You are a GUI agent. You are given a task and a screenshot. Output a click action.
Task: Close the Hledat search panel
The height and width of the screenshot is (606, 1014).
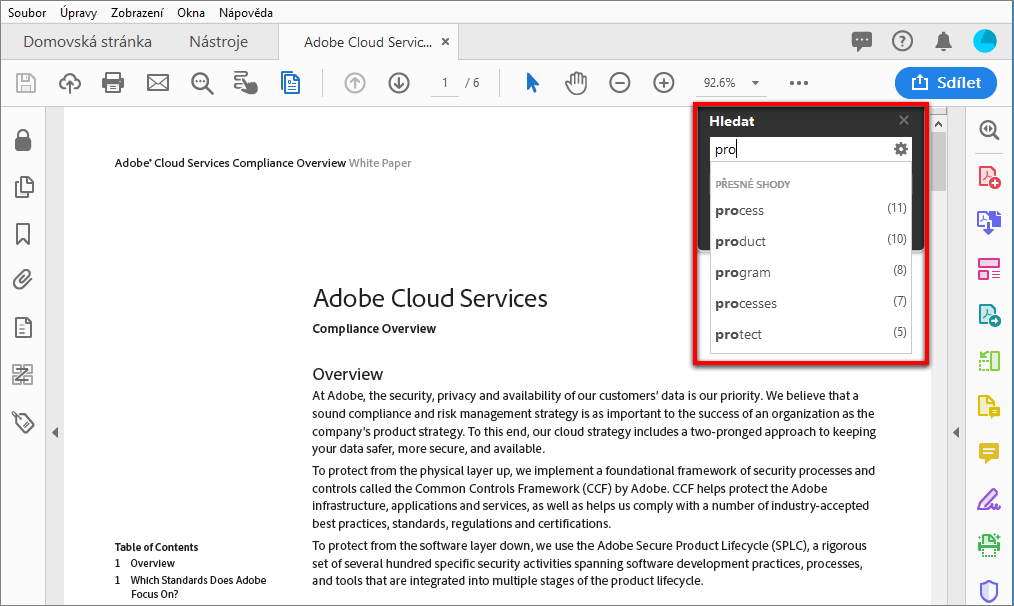pyautogui.click(x=903, y=120)
